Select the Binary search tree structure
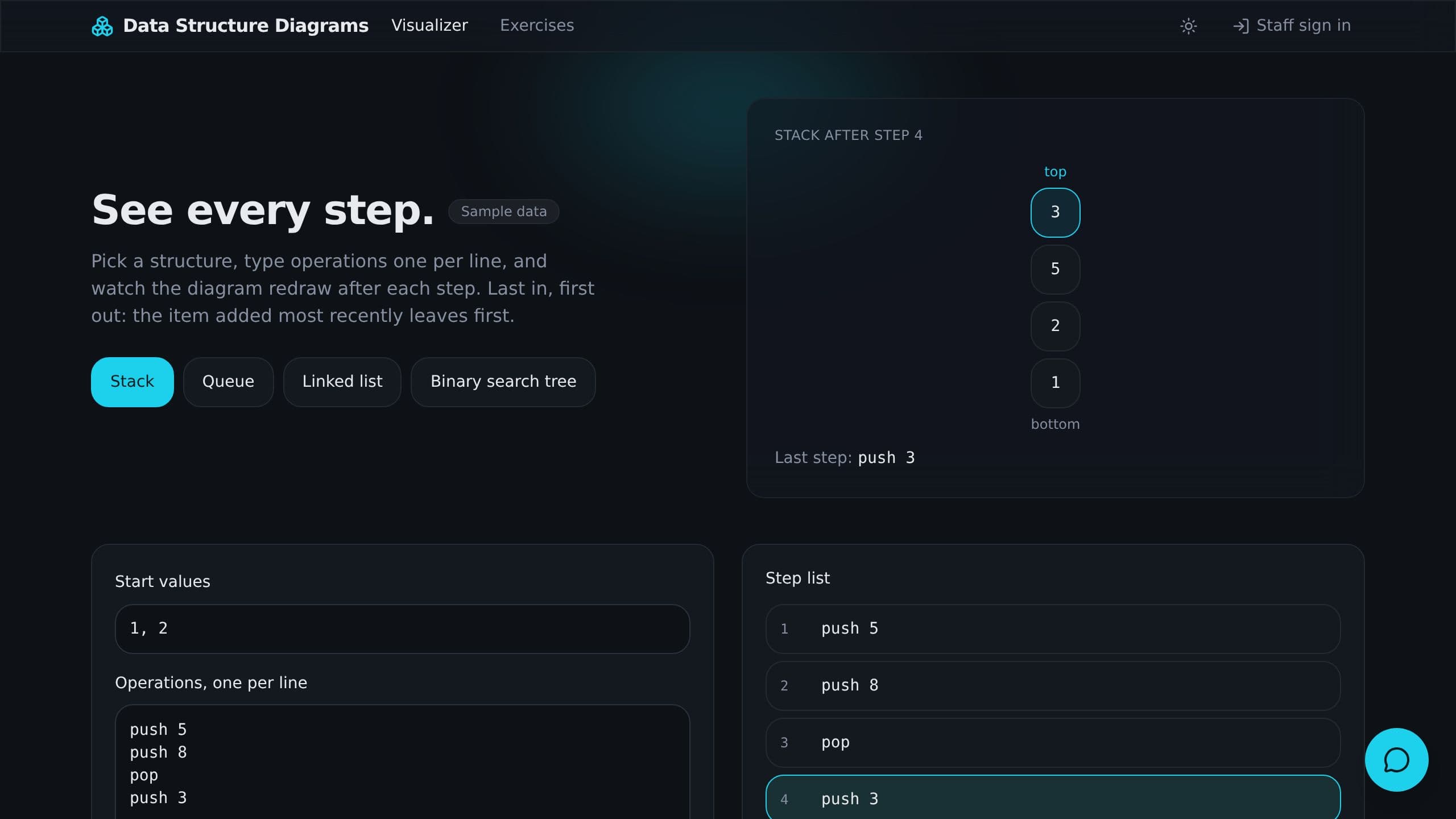 tap(503, 382)
